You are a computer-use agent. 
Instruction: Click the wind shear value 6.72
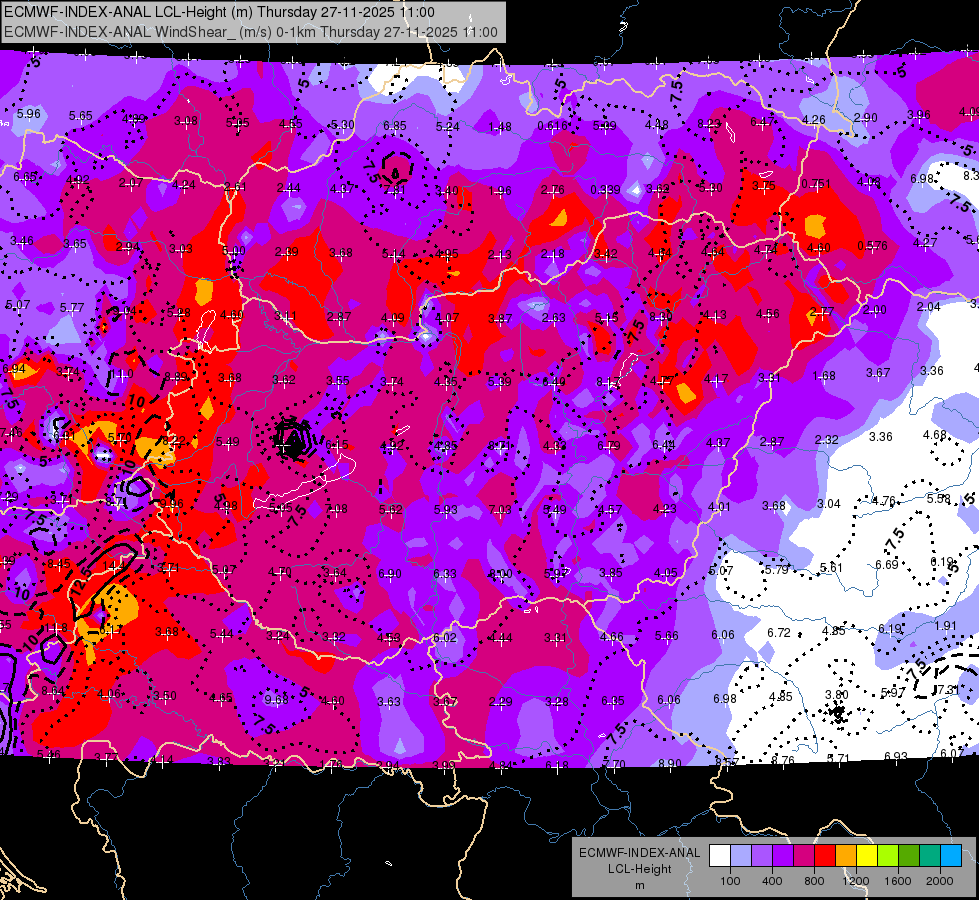[779, 633]
